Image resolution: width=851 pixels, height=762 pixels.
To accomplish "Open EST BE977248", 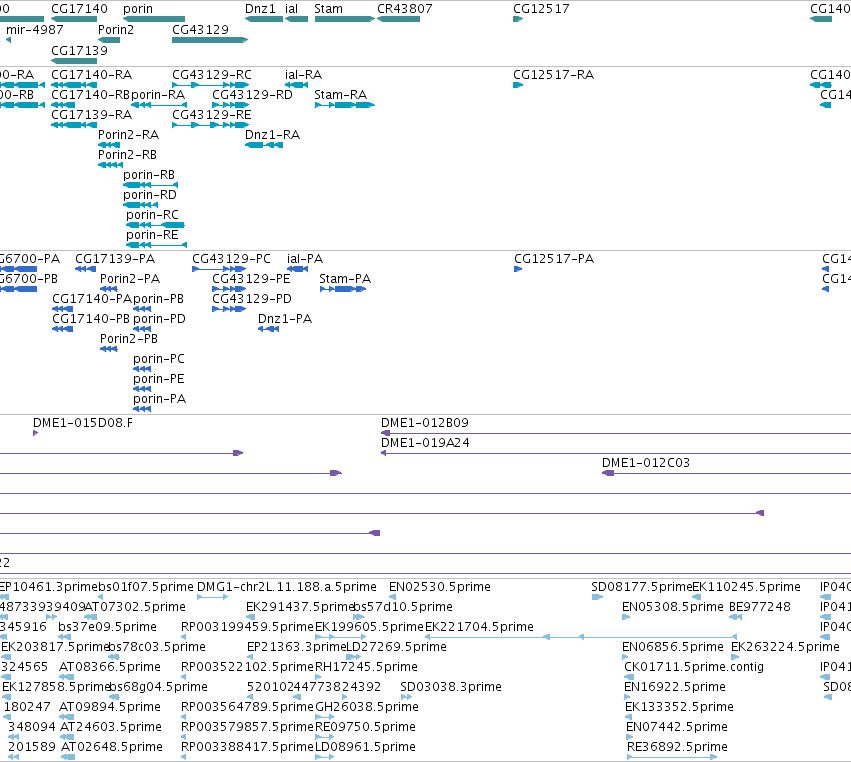I will 735,617.
